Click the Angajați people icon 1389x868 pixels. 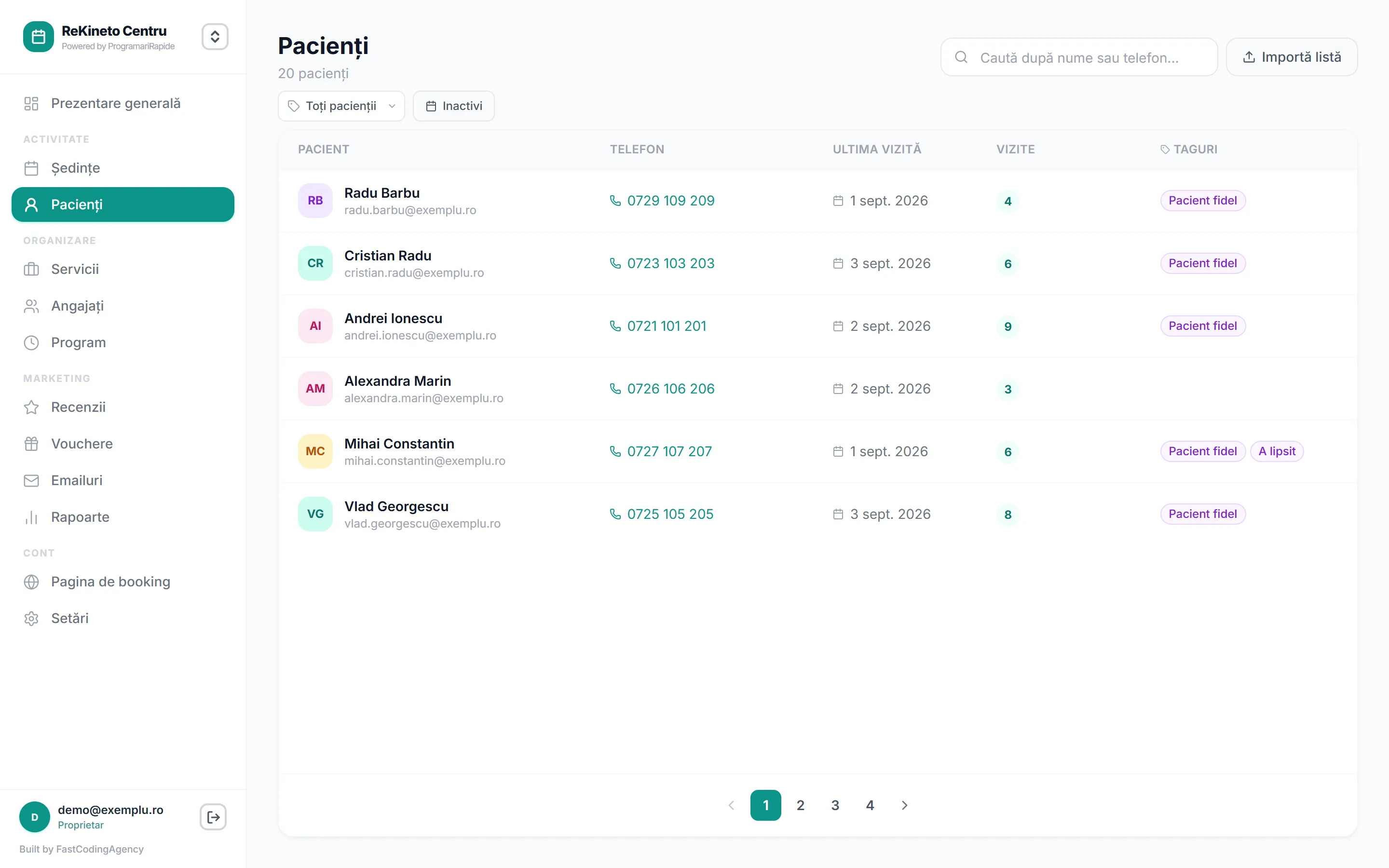pyautogui.click(x=31, y=306)
